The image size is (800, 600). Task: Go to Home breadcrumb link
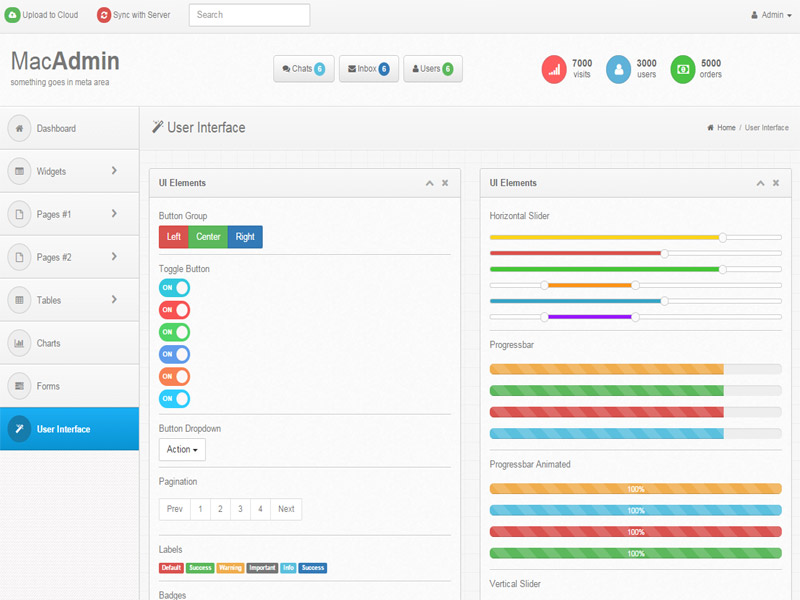[x=725, y=128]
